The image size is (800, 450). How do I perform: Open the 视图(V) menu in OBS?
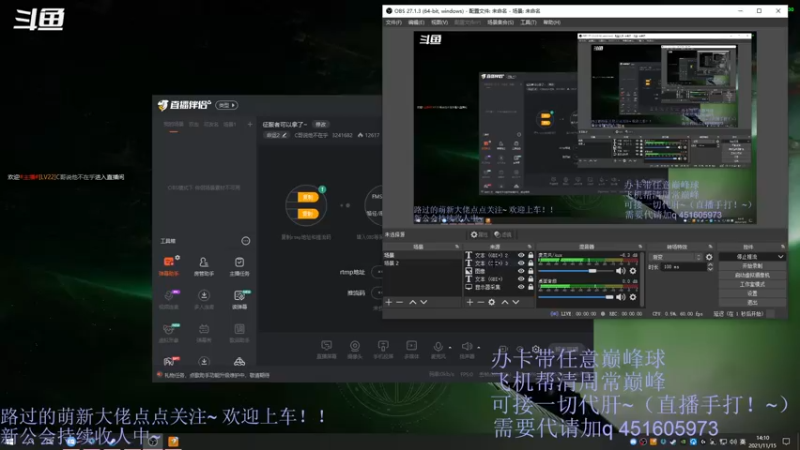coord(439,22)
